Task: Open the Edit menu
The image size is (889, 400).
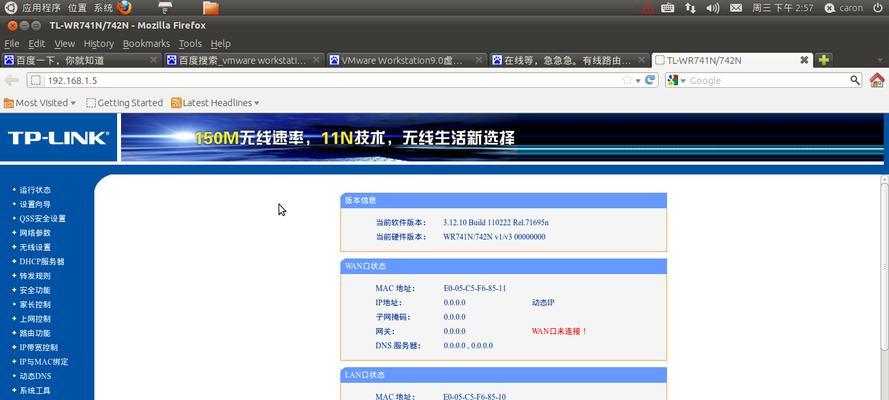Action: point(36,44)
